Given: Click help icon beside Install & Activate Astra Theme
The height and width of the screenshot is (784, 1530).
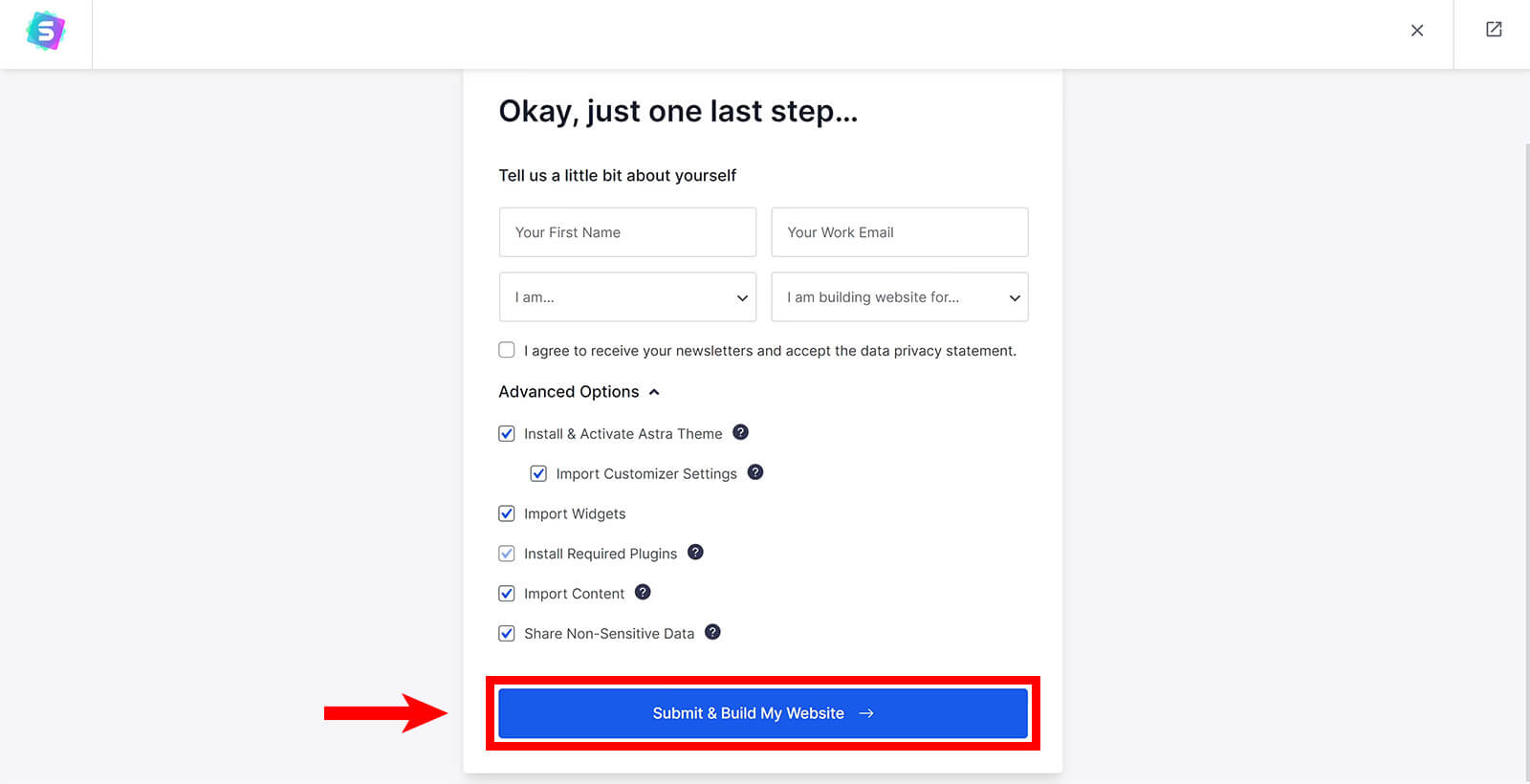Looking at the screenshot, I should 740,432.
